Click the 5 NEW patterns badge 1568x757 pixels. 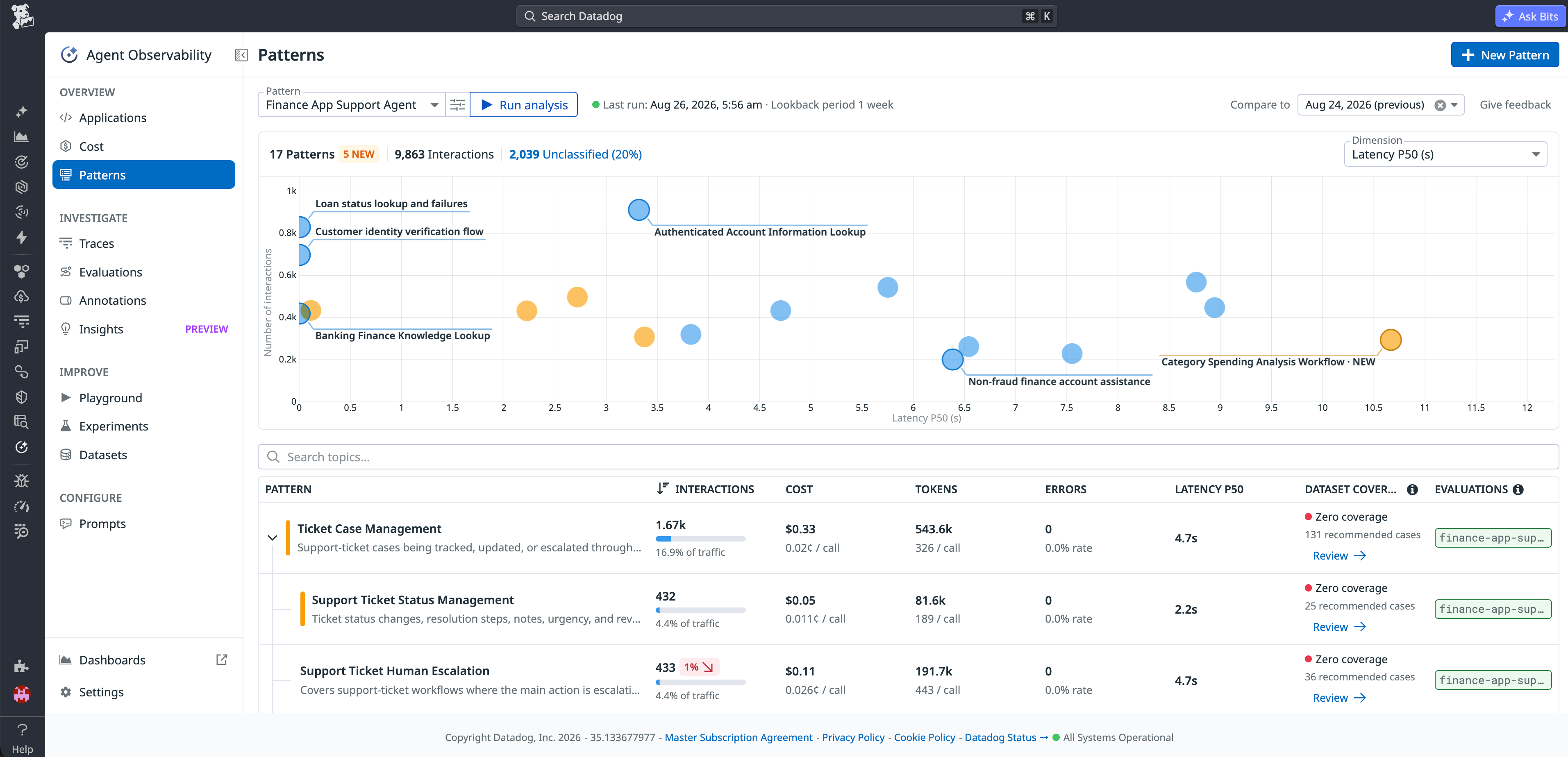[359, 154]
